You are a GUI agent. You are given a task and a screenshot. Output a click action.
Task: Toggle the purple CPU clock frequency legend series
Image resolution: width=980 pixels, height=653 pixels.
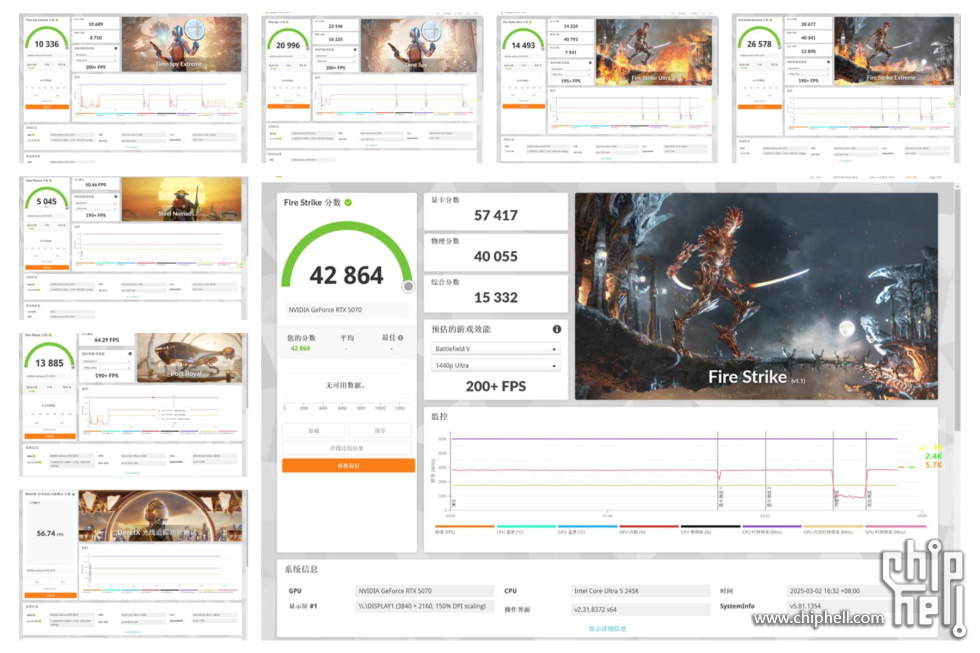771,529
